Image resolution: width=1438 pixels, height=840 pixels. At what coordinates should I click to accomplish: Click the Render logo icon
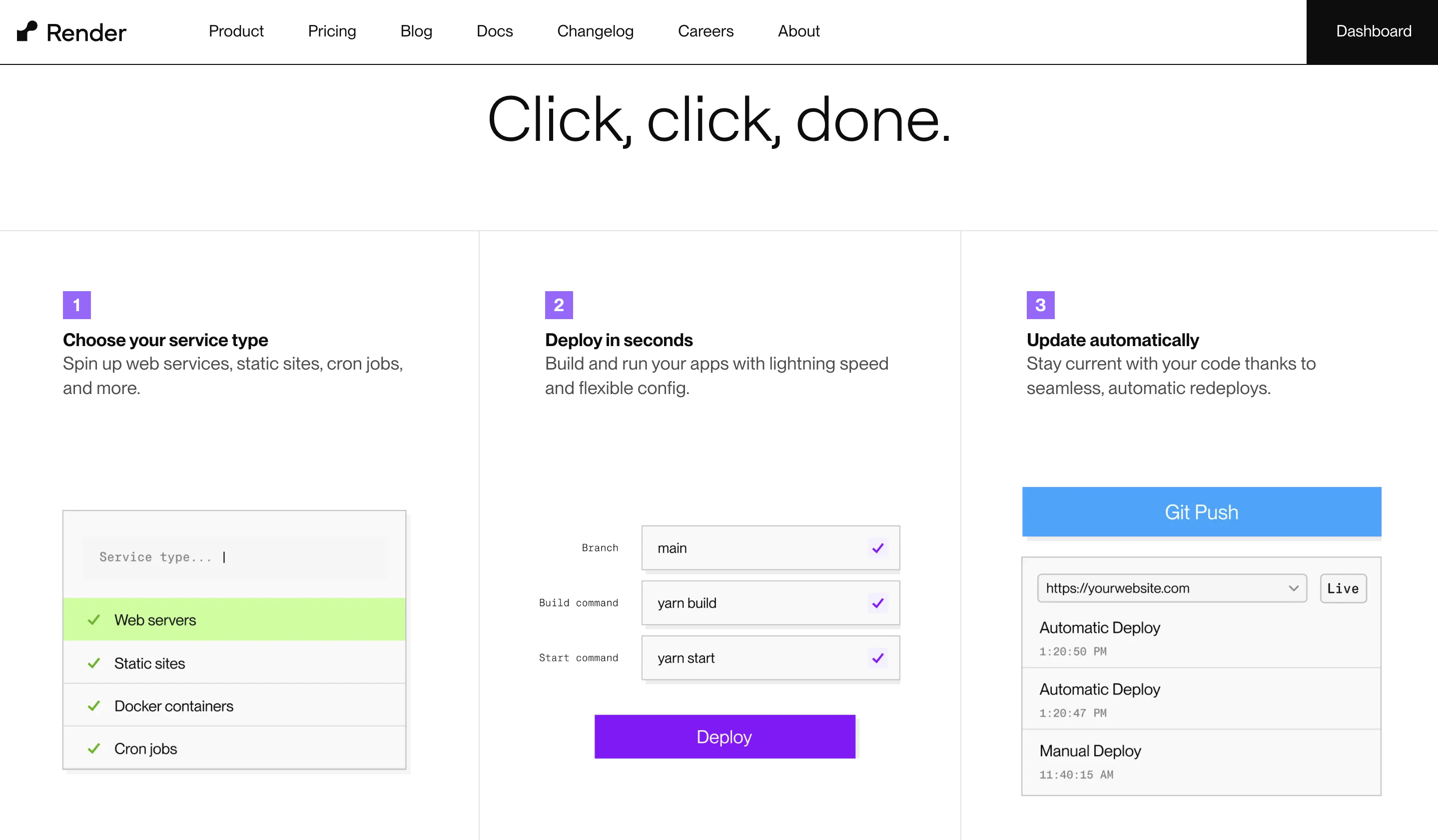[x=27, y=31]
